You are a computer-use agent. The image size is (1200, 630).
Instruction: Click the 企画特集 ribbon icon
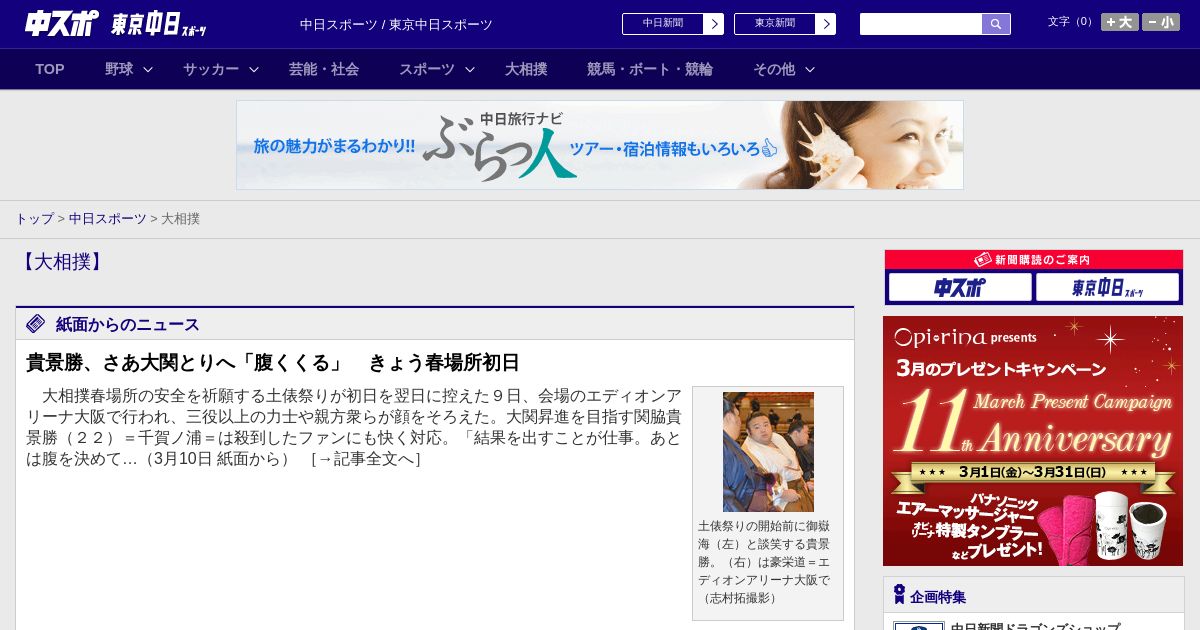point(899,595)
